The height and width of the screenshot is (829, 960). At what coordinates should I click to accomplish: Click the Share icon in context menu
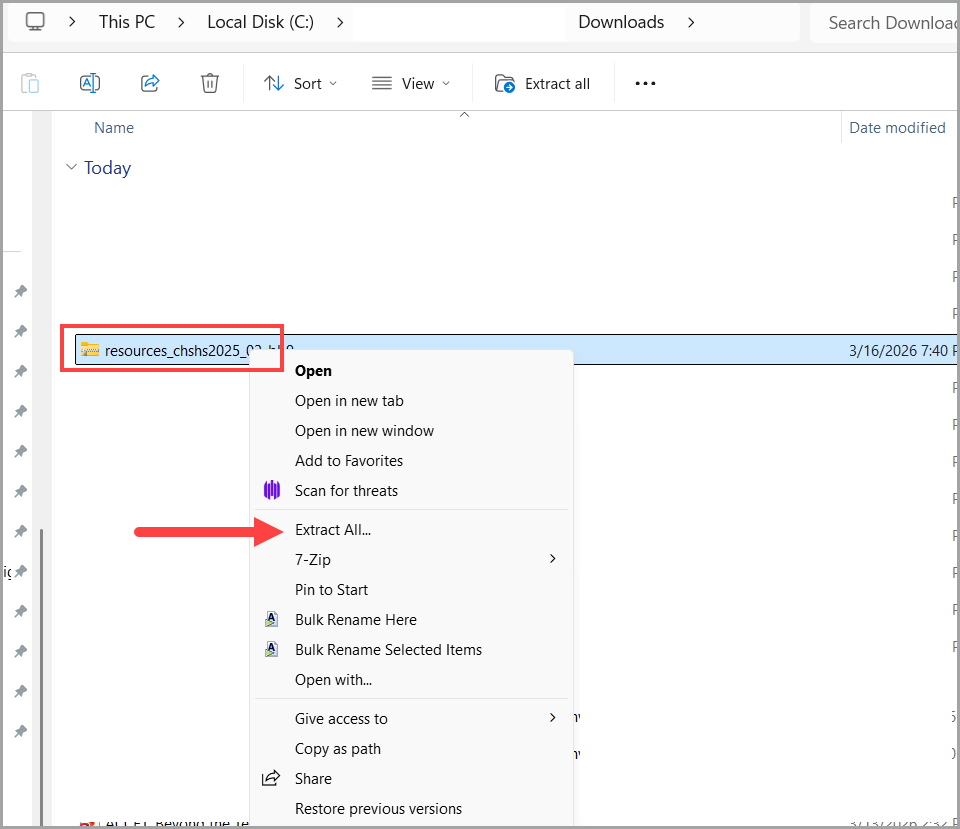point(271,778)
